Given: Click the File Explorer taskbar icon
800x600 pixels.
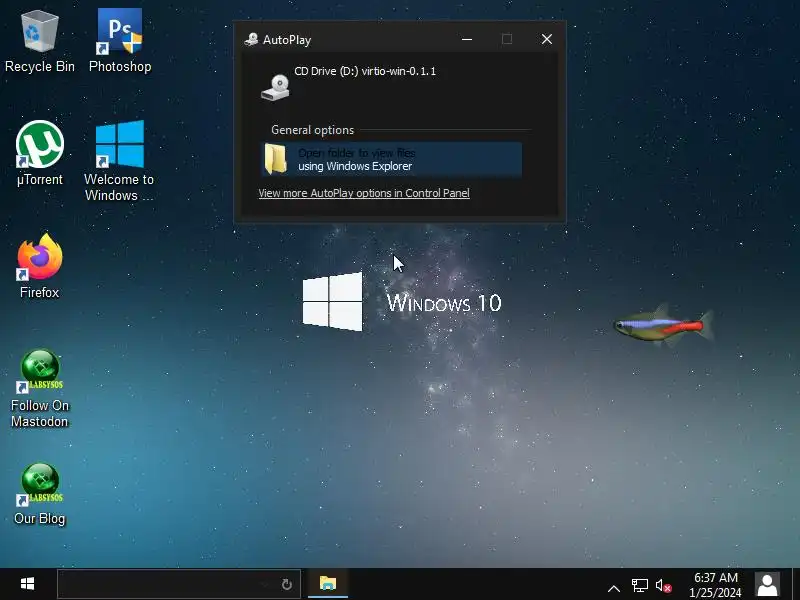Looking at the screenshot, I should (328, 583).
